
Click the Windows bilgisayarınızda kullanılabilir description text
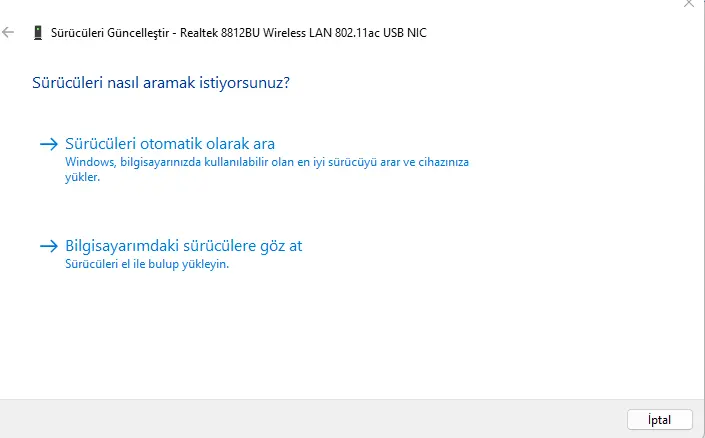[x=267, y=169]
